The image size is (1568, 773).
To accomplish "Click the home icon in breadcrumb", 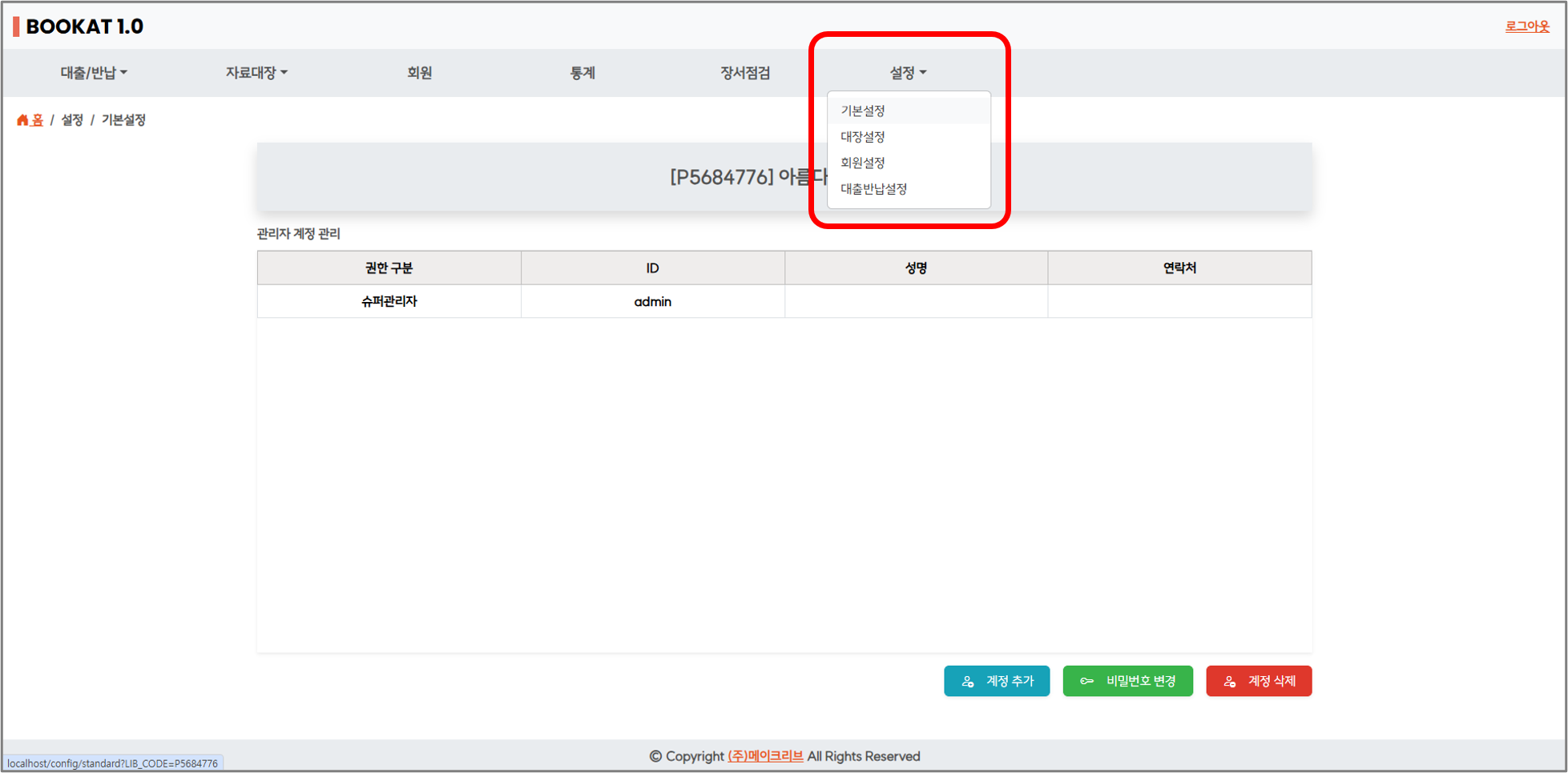I will pyautogui.click(x=22, y=120).
